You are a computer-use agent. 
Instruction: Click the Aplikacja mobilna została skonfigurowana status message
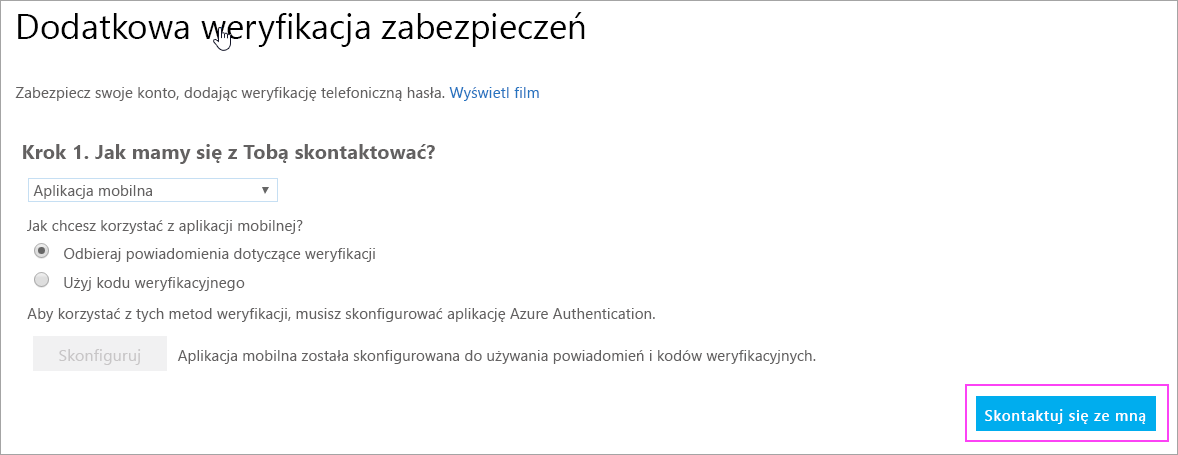coord(497,355)
